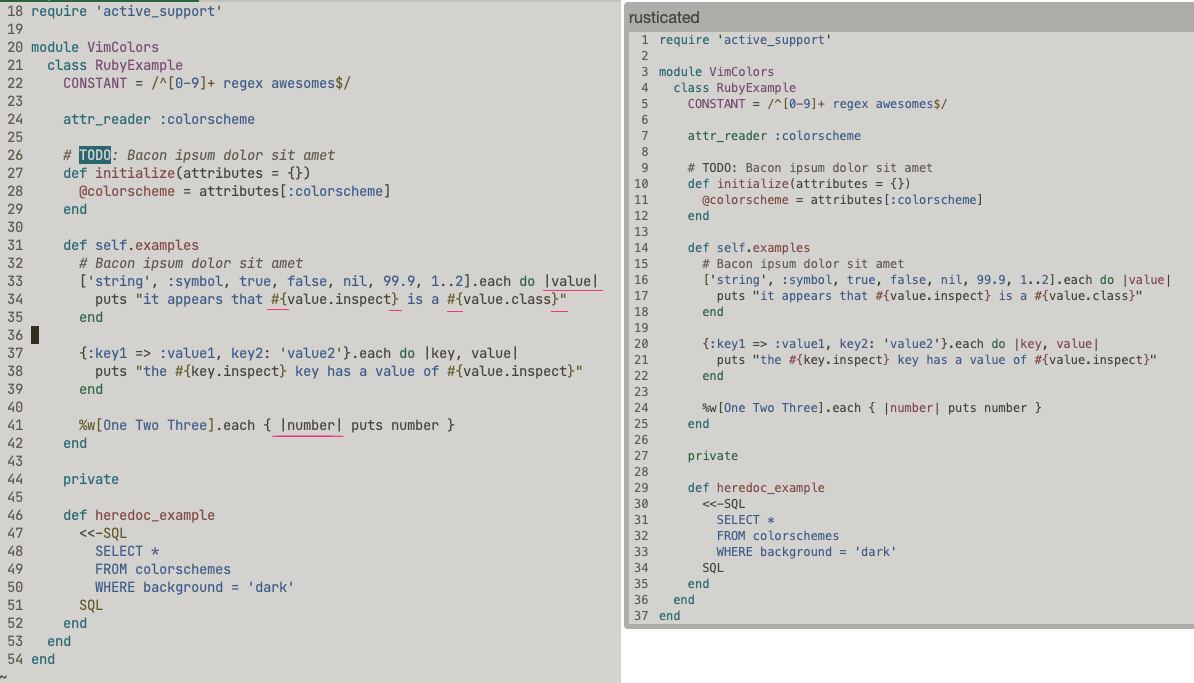The width and height of the screenshot is (1194, 683).
Task: Click 'class RubyExample' on line 21
Action: (x=115, y=65)
